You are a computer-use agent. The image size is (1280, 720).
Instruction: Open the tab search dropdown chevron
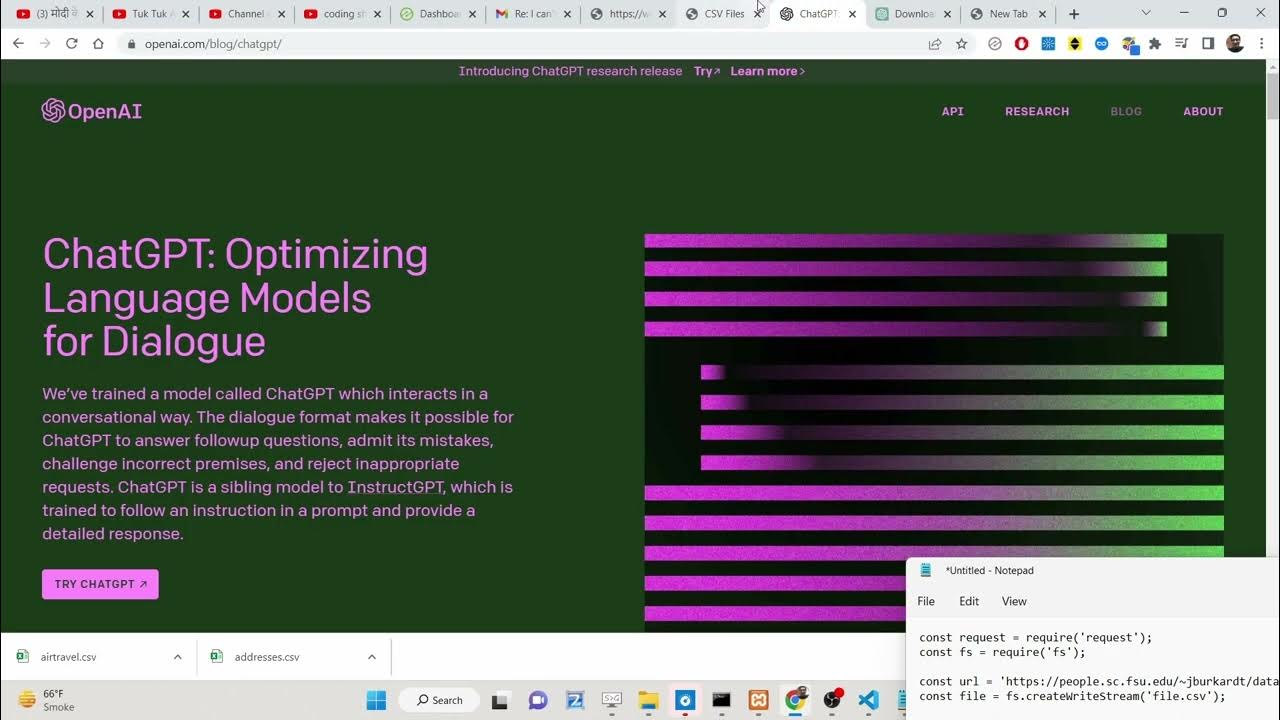tap(1146, 14)
